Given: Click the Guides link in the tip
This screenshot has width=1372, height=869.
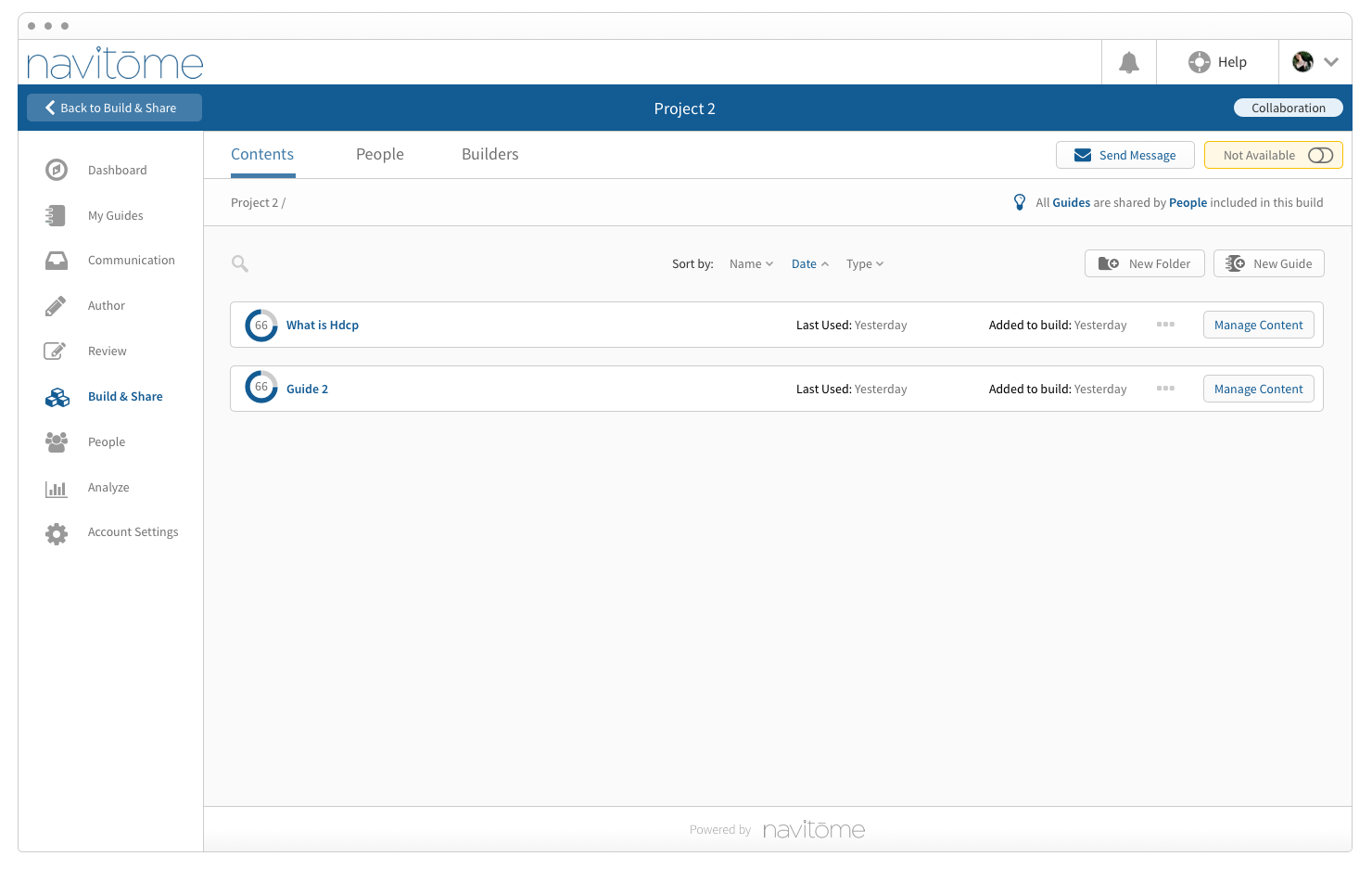Looking at the screenshot, I should [1071, 202].
